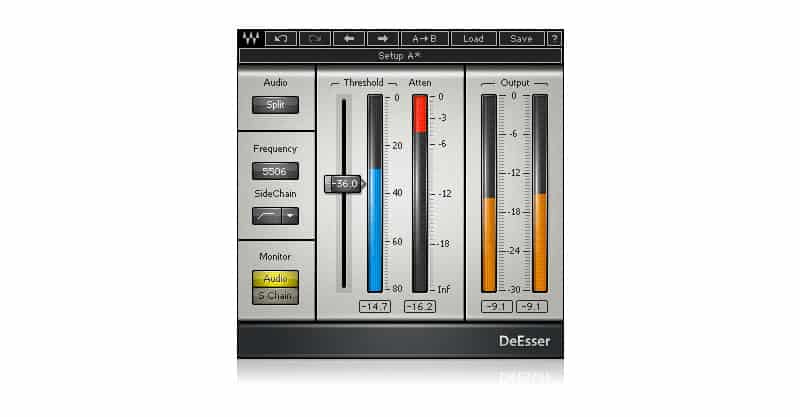The height and width of the screenshot is (417, 800).
Task: Open the SideChain filter type dropdown
Action: point(290,216)
